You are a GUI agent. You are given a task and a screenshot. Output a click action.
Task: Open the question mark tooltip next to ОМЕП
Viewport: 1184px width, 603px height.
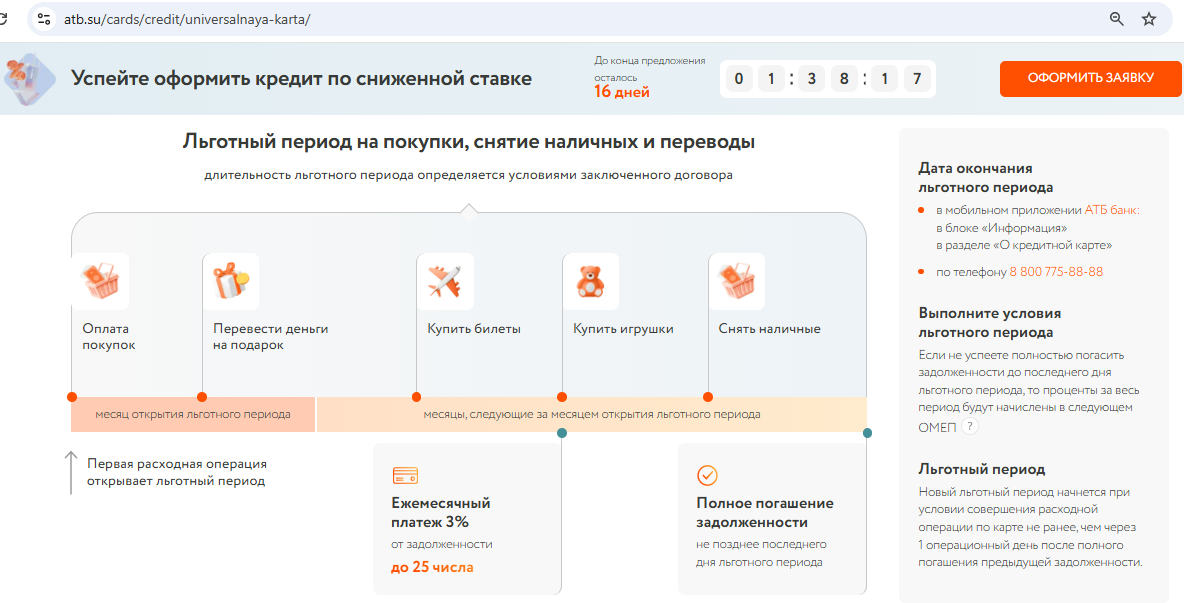pos(969,427)
